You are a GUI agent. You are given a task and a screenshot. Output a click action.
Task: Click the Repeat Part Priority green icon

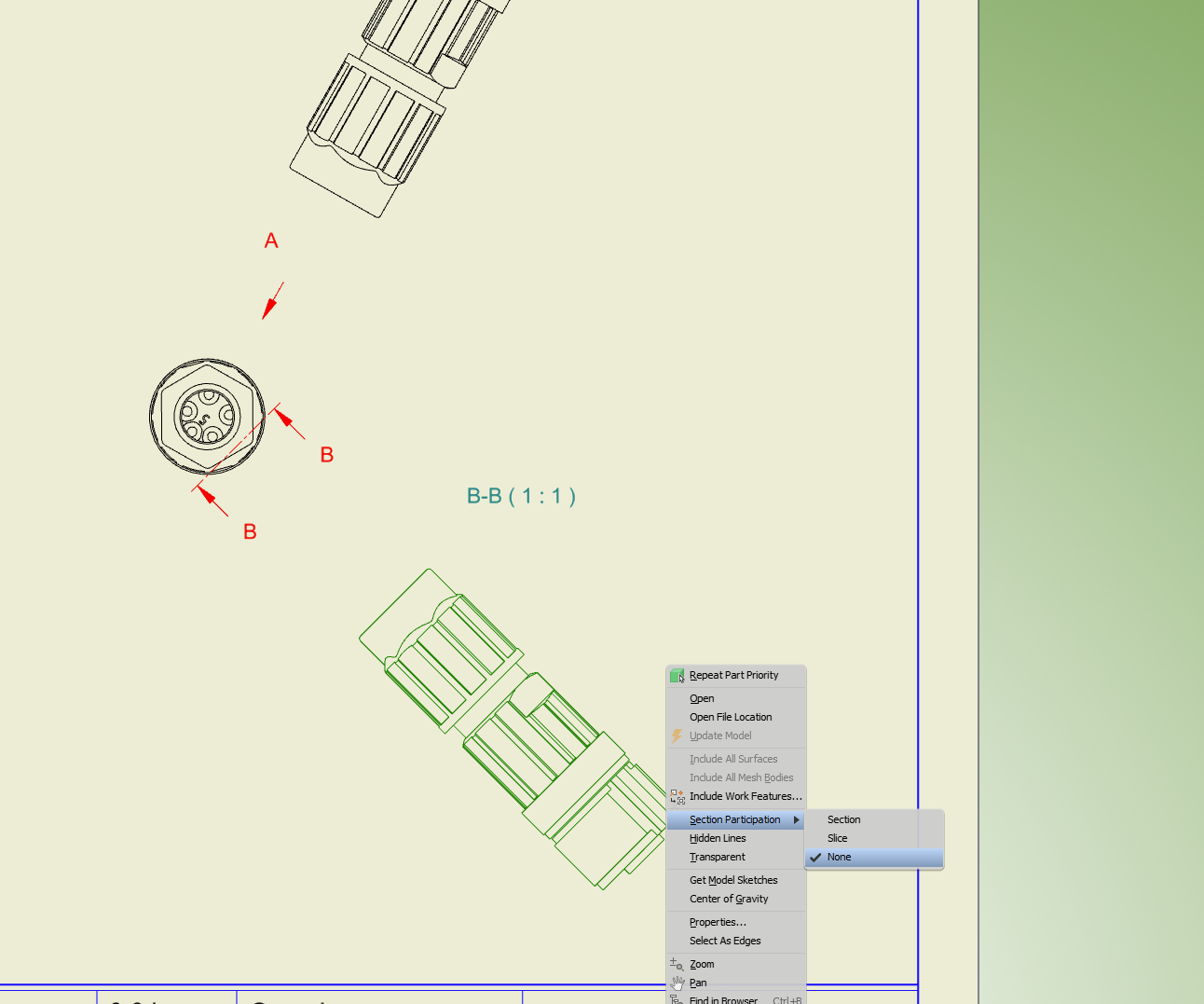click(x=677, y=674)
